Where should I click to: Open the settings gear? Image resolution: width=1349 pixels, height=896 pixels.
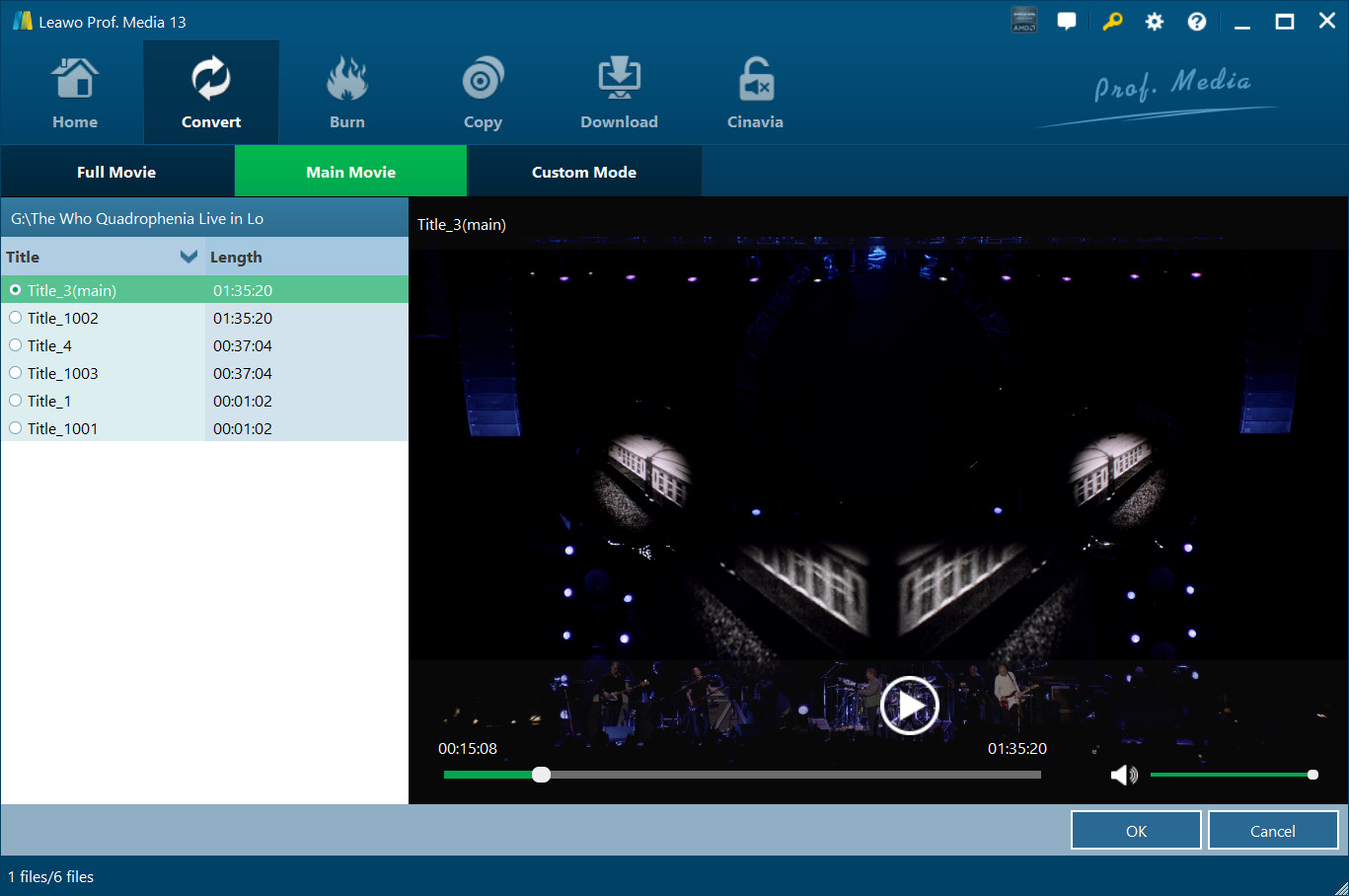click(x=1155, y=22)
